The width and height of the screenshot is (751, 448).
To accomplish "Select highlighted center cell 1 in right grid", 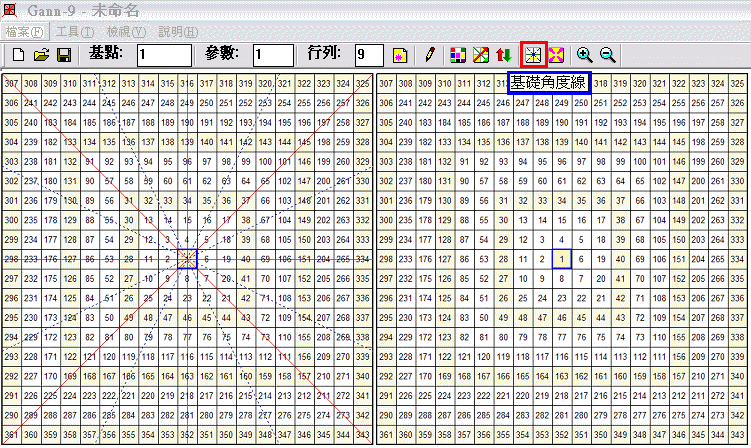I will coord(561,259).
